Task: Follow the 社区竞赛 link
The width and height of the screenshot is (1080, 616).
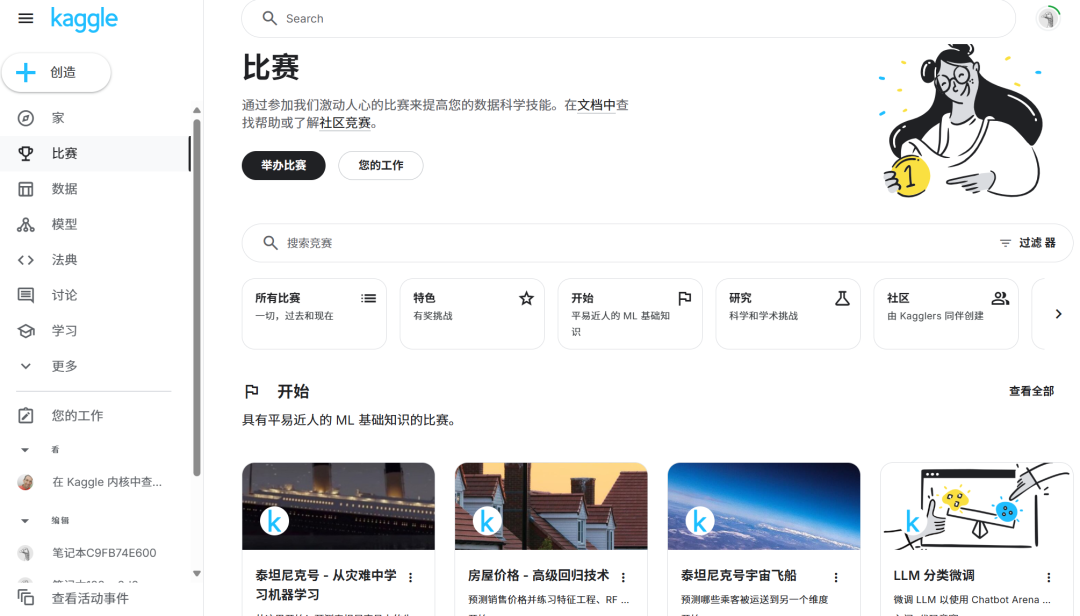Action: (x=345, y=123)
